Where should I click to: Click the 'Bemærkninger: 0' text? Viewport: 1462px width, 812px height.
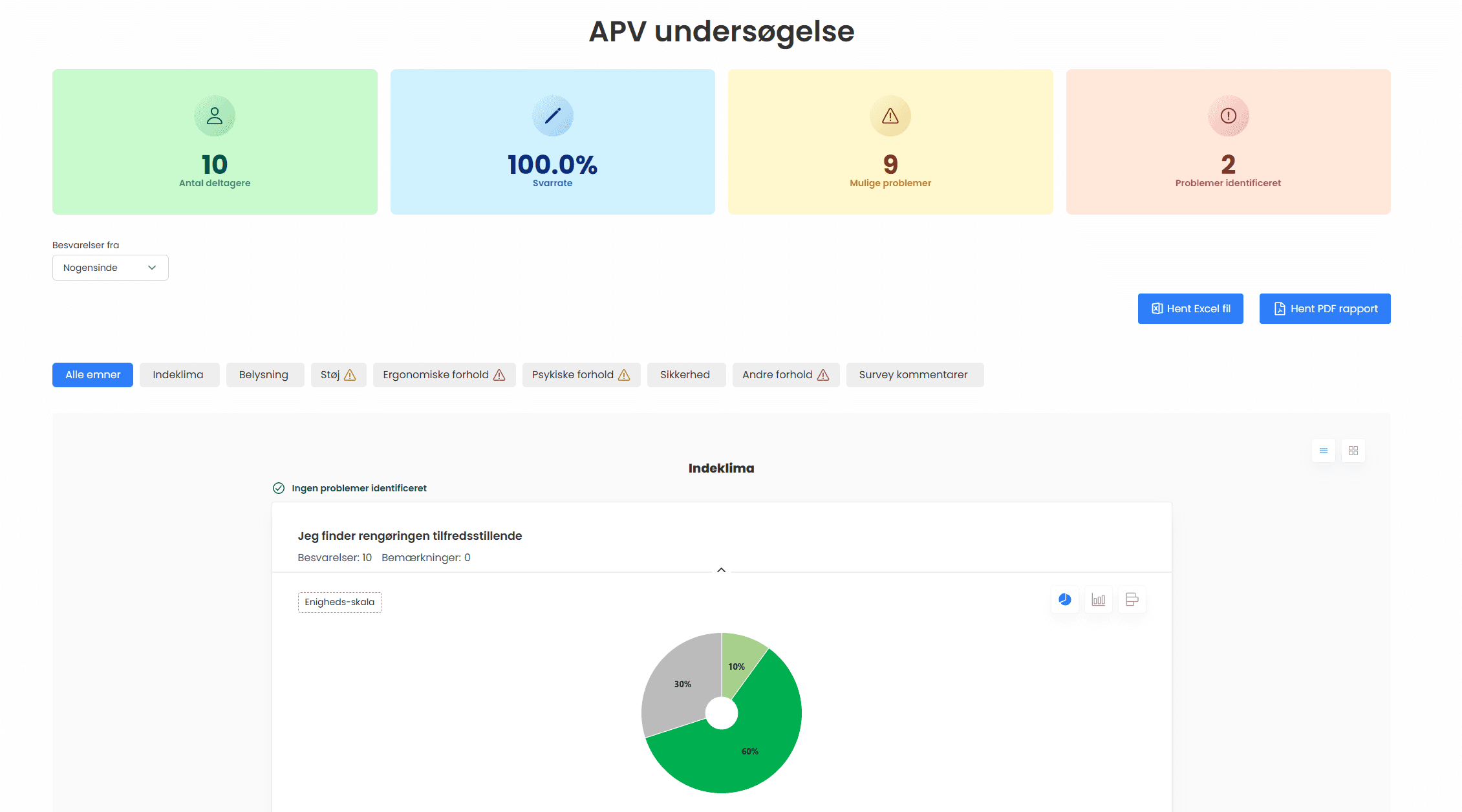point(425,557)
